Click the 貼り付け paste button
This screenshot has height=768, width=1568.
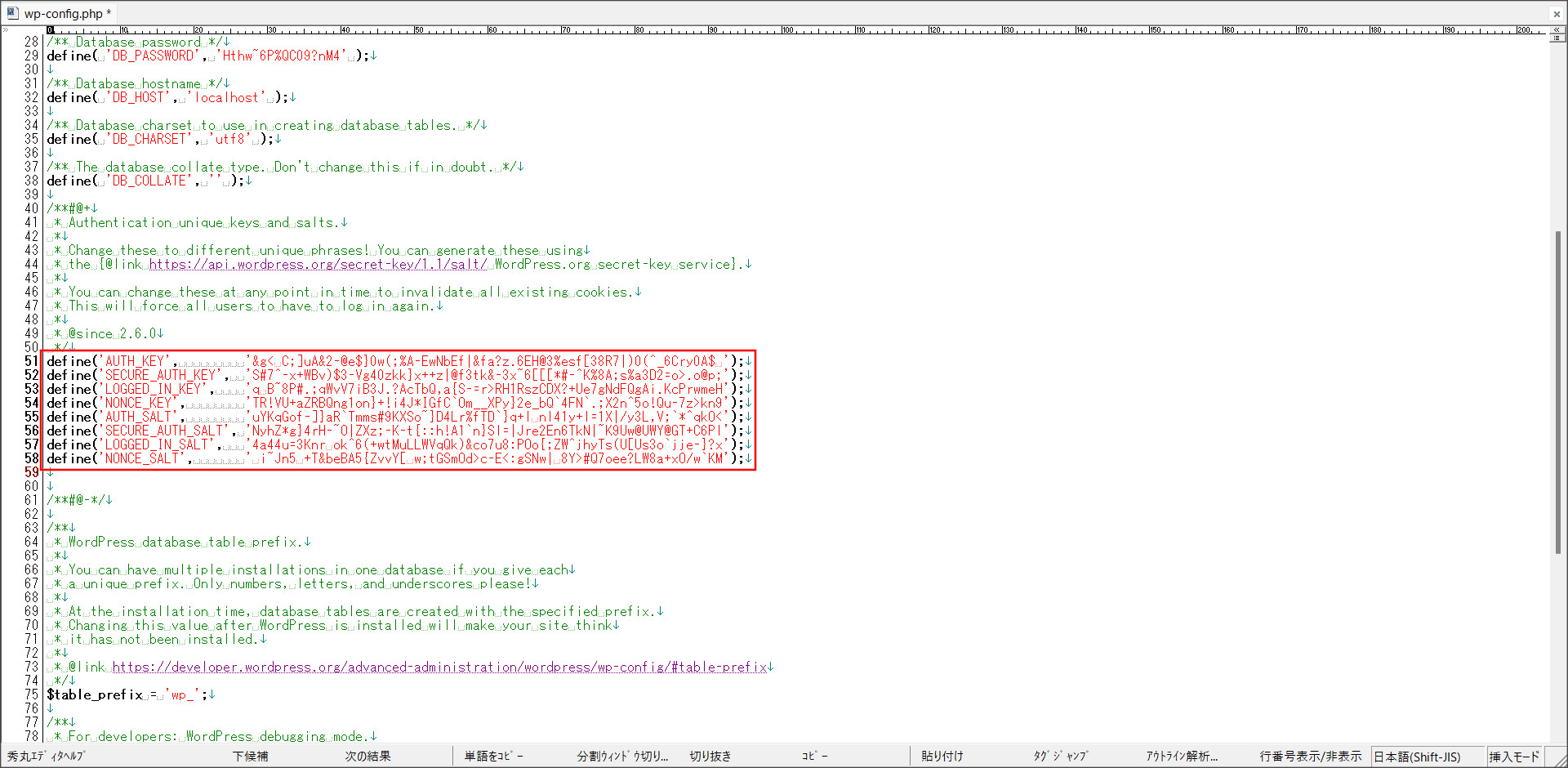pyautogui.click(x=942, y=757)
